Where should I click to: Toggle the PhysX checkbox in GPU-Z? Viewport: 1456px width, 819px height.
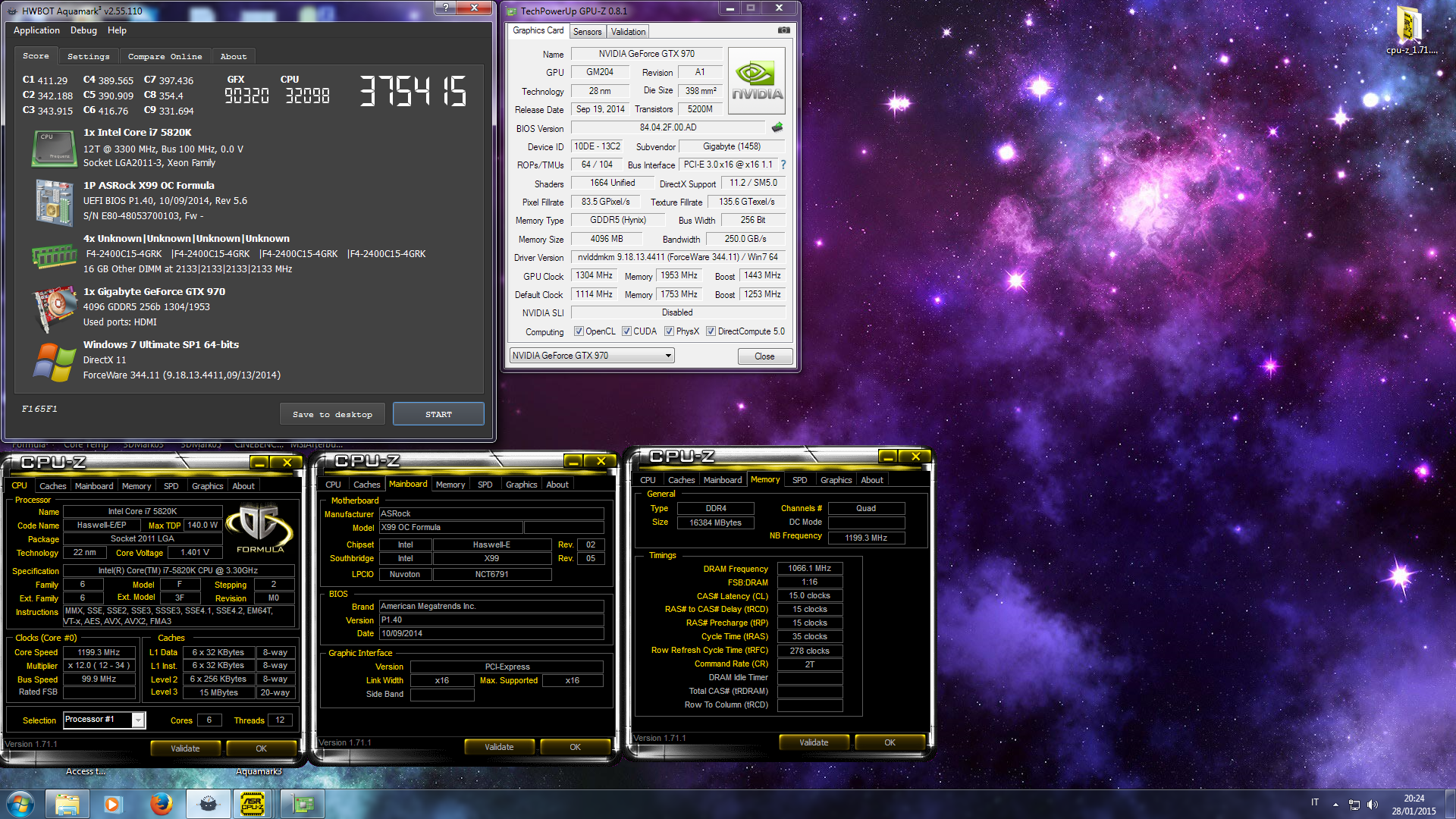(669, 331)
